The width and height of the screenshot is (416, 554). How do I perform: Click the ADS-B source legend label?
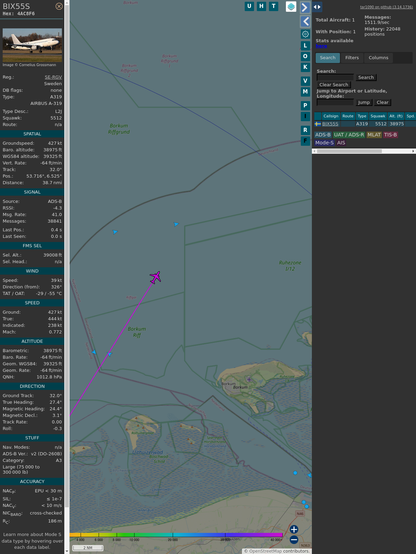[x=323, y=135]
